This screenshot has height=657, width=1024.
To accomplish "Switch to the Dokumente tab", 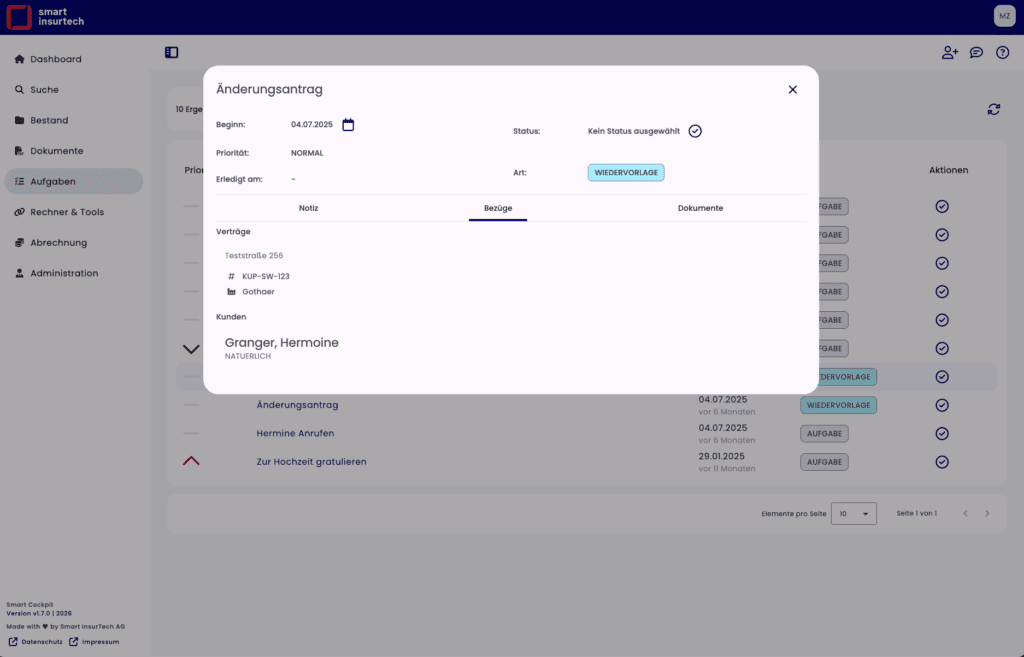I will 700,208.
